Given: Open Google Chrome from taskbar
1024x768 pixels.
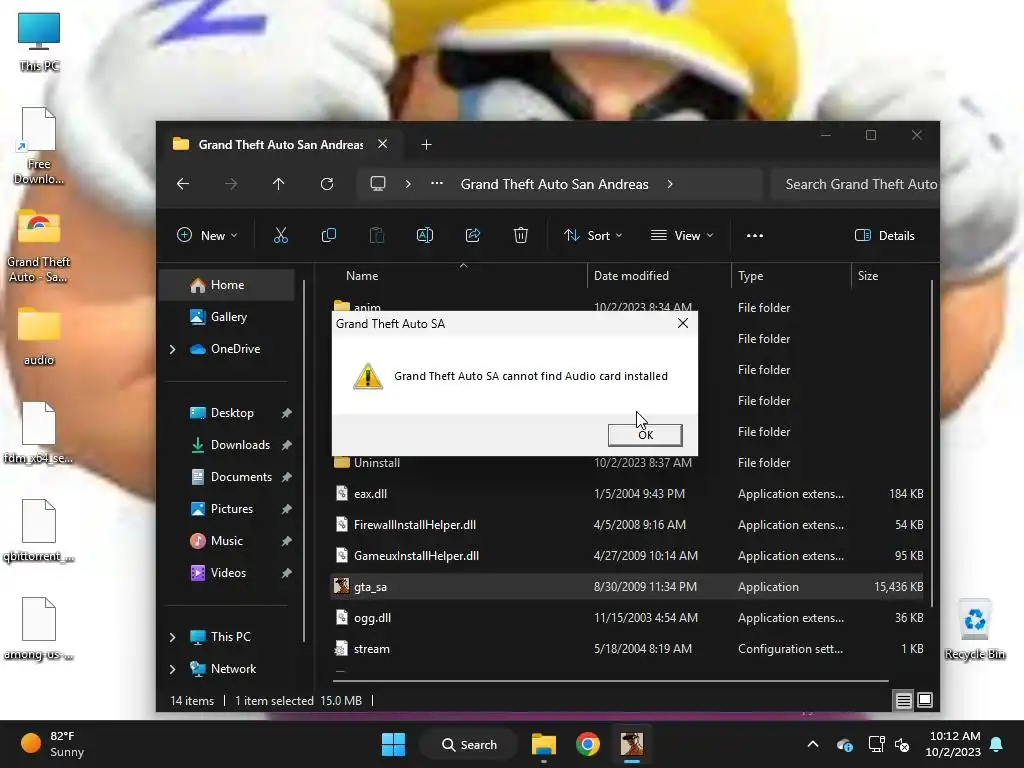Looking at the screenshot, I should [x=588, y=744].
